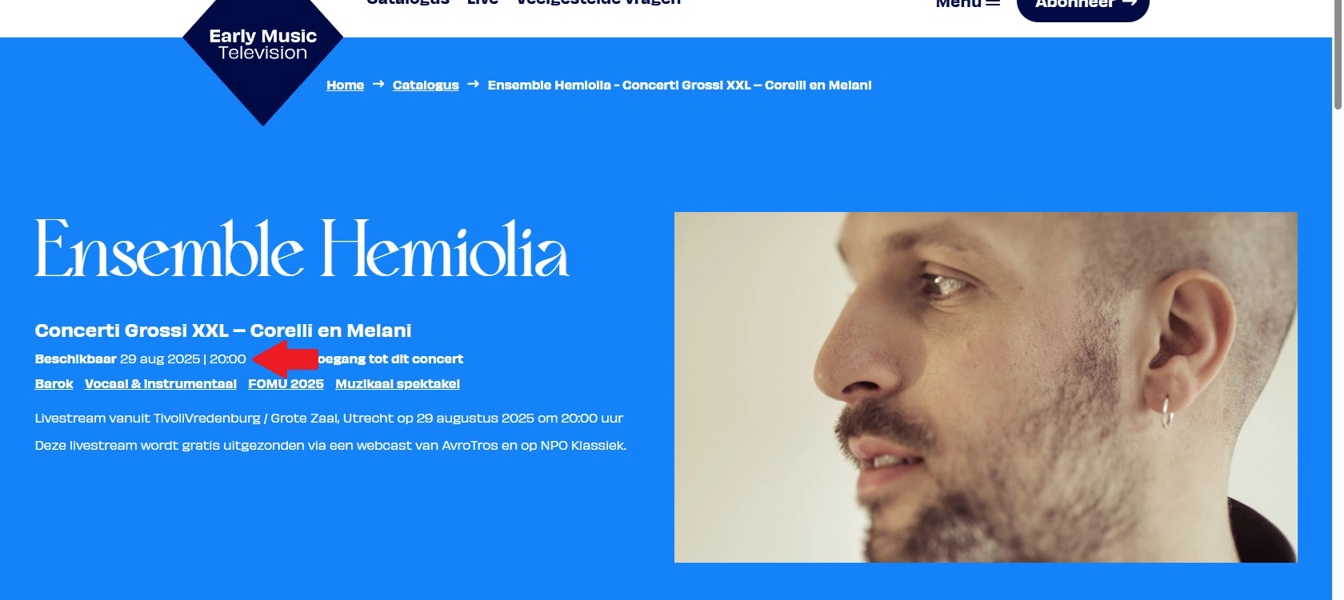The width and height of the screenshot is (1344, 600).
Task: Click the breadcrumb arrow after Home
Action: (378, 84)
